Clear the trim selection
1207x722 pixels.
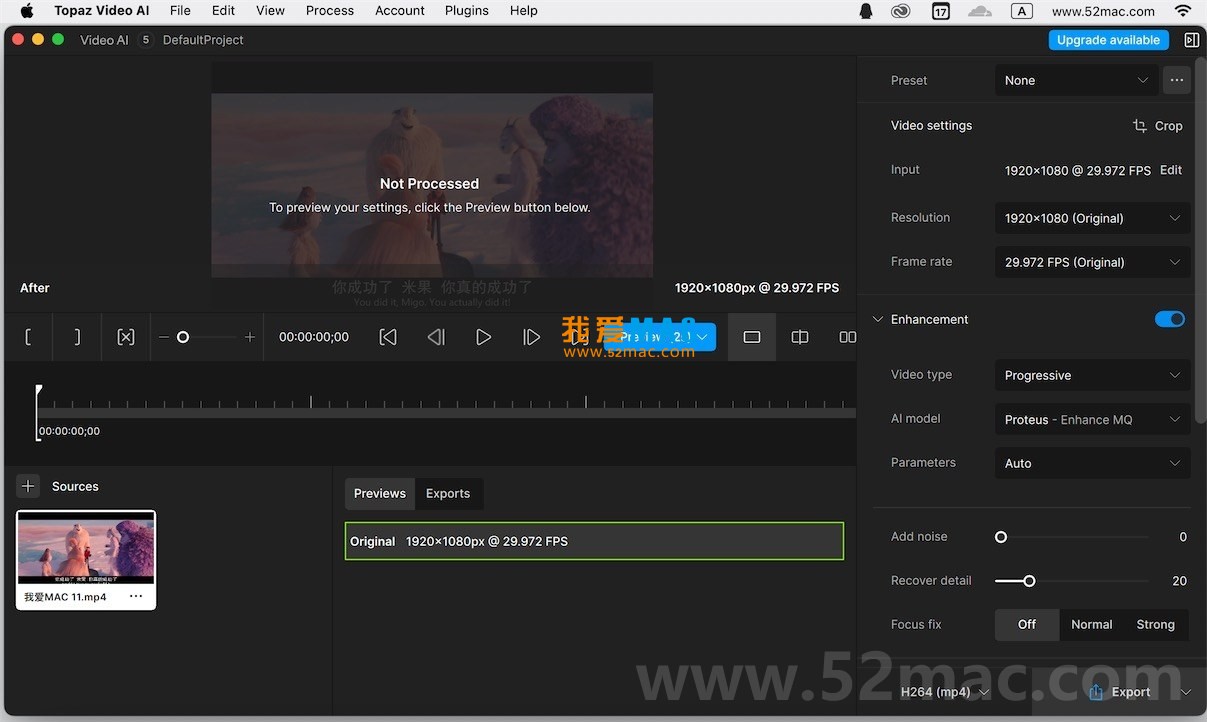pyautogui.click(x=126, y=337)
